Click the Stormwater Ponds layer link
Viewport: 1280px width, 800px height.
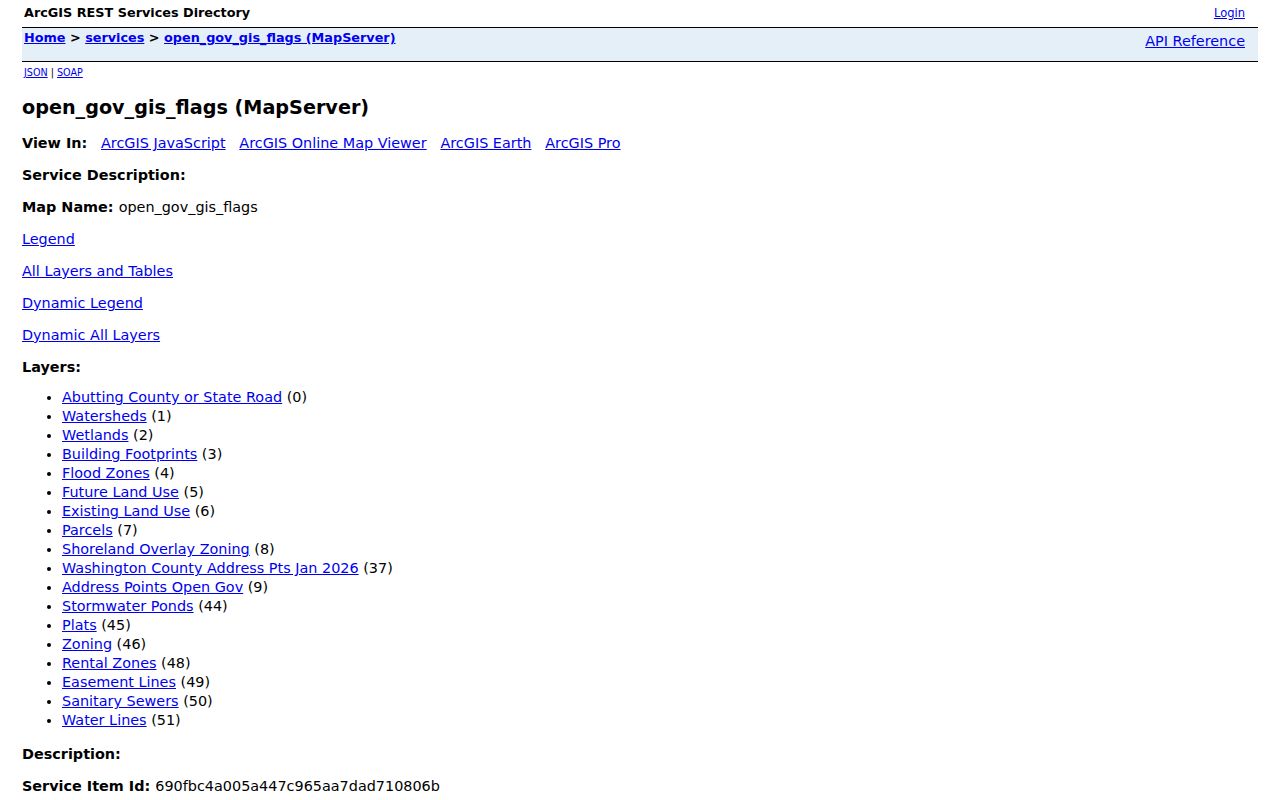click(x=128, y=606)
